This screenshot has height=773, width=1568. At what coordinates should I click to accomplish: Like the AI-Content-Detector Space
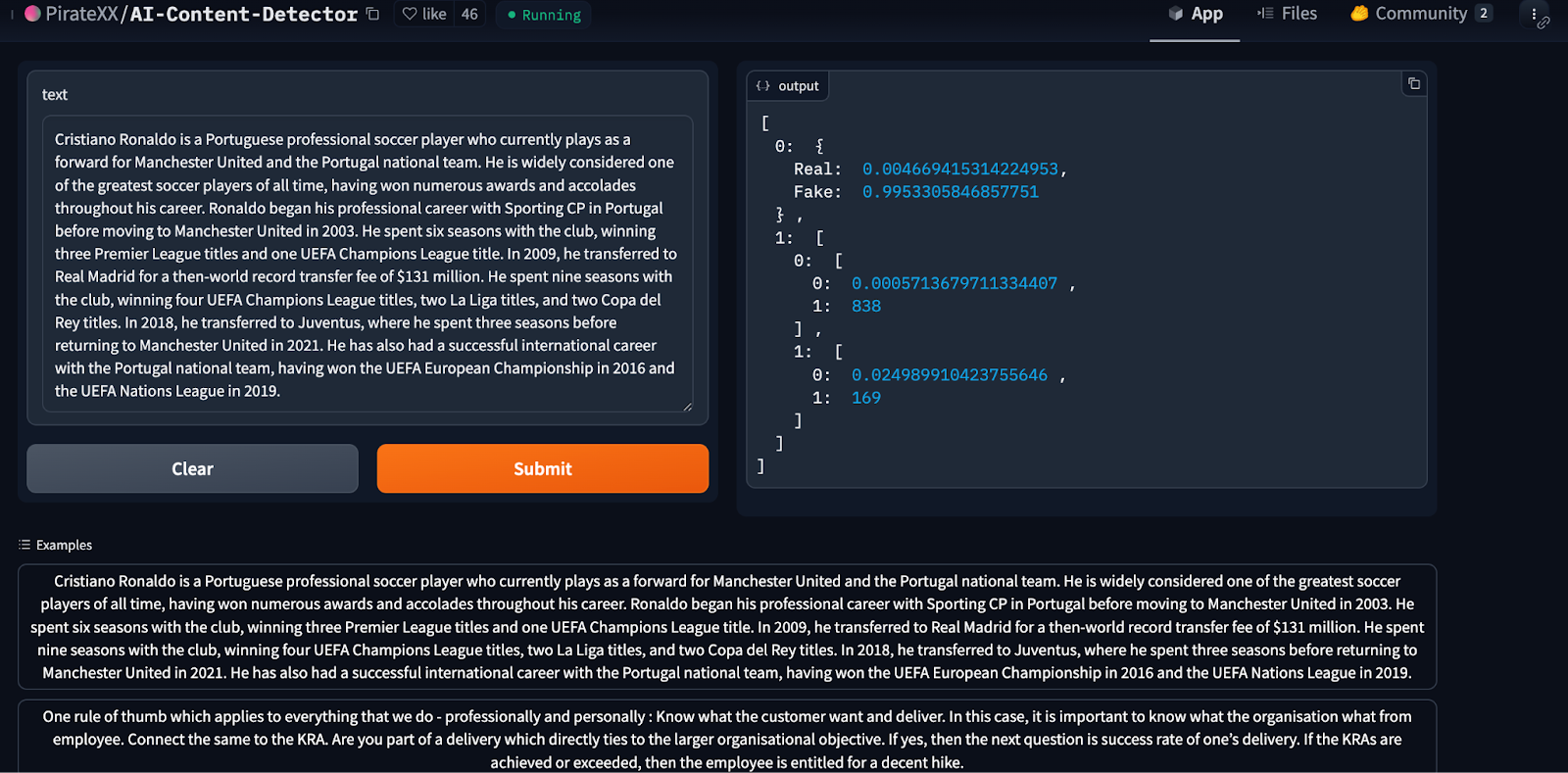tap(424, 14)
